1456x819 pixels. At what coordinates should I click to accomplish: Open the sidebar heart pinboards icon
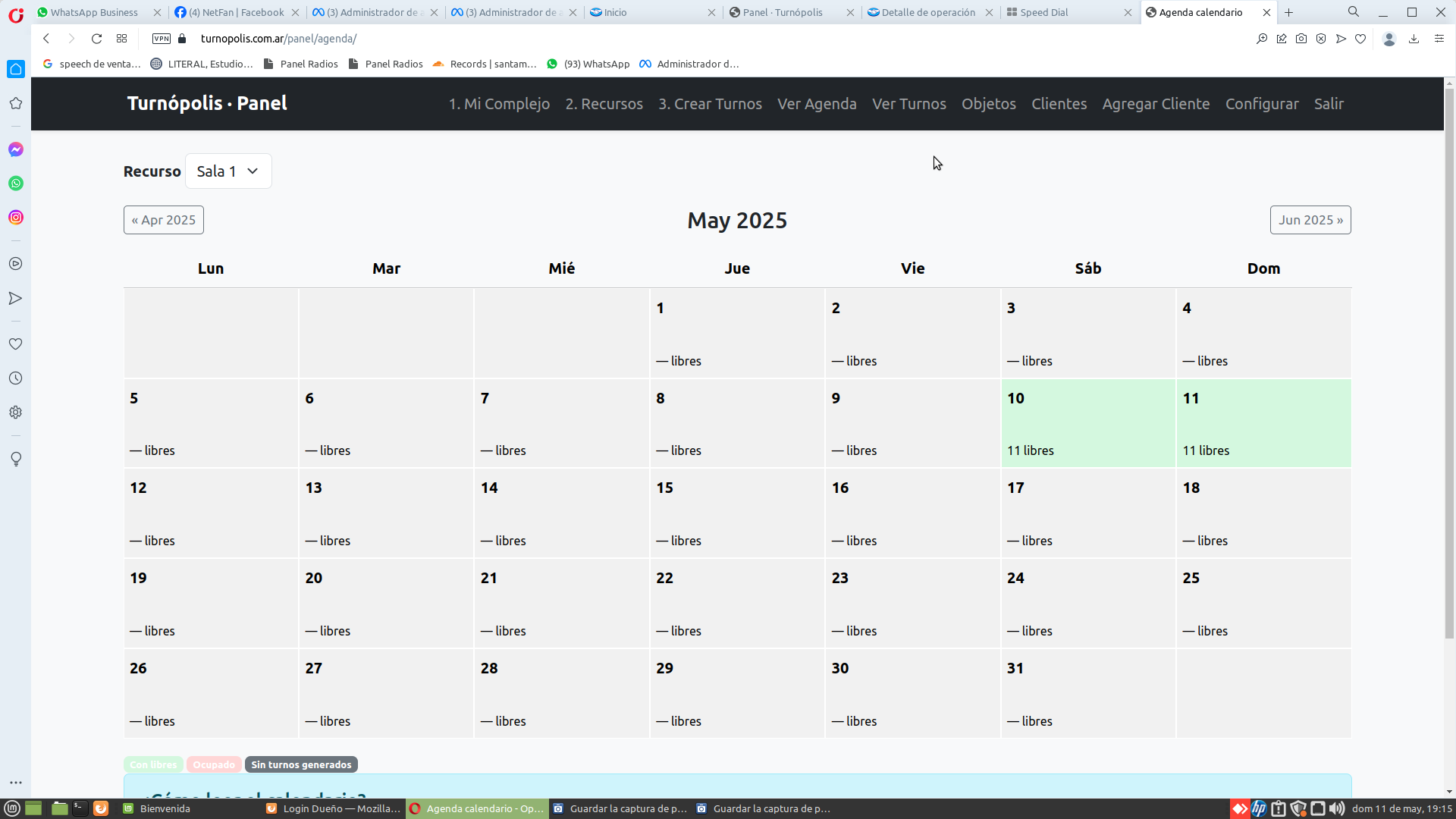pos(16,344)
